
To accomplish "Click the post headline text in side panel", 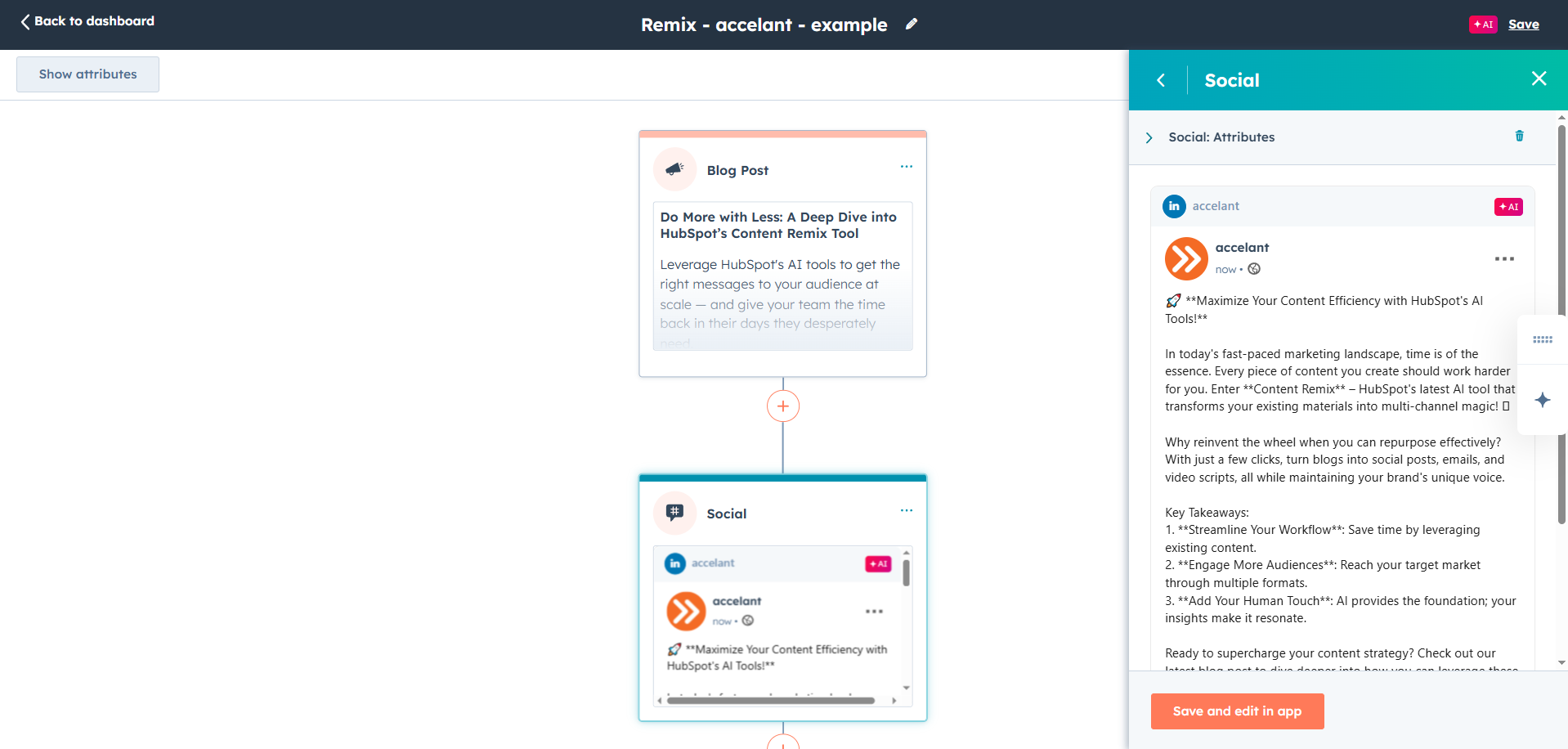I will tap(1324, 310).
